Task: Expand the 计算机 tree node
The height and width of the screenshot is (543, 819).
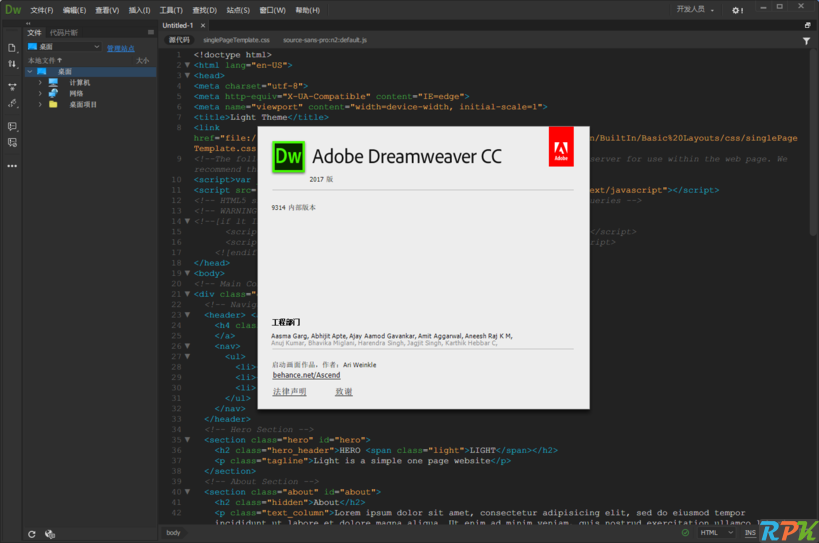Action: 40,82
